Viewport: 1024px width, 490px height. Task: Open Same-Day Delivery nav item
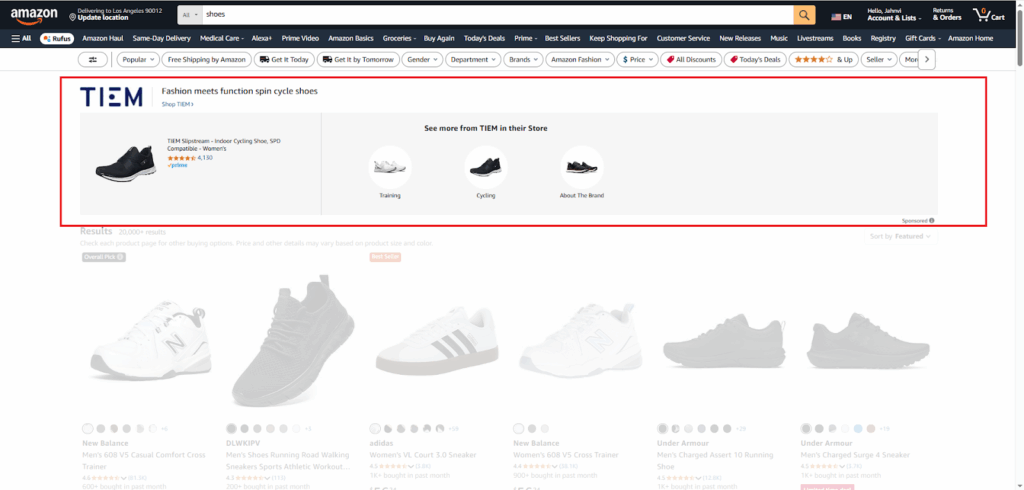pyautogui.click(x=161, y=39)
